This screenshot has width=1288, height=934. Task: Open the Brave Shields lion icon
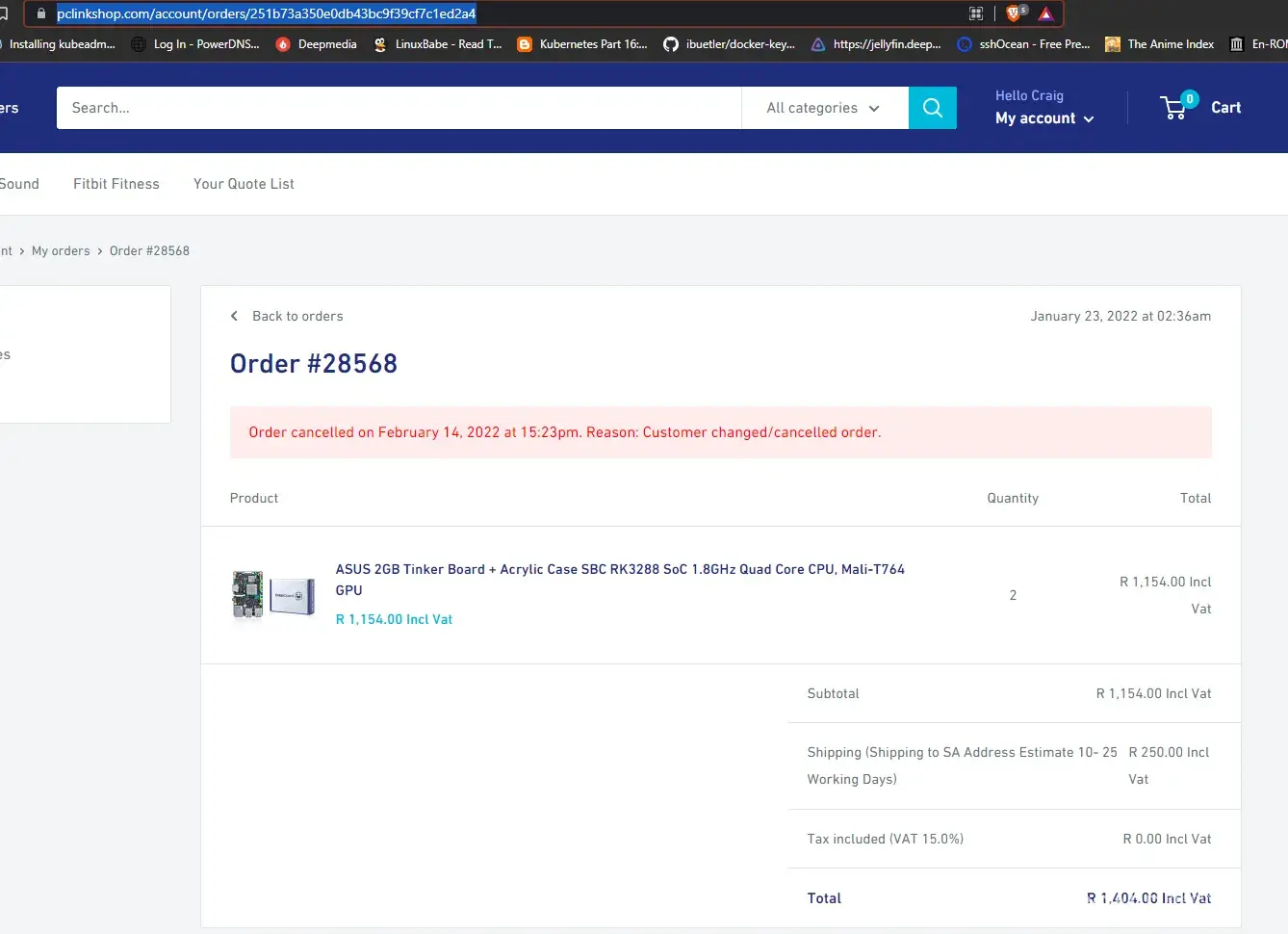pos(1014,13)
